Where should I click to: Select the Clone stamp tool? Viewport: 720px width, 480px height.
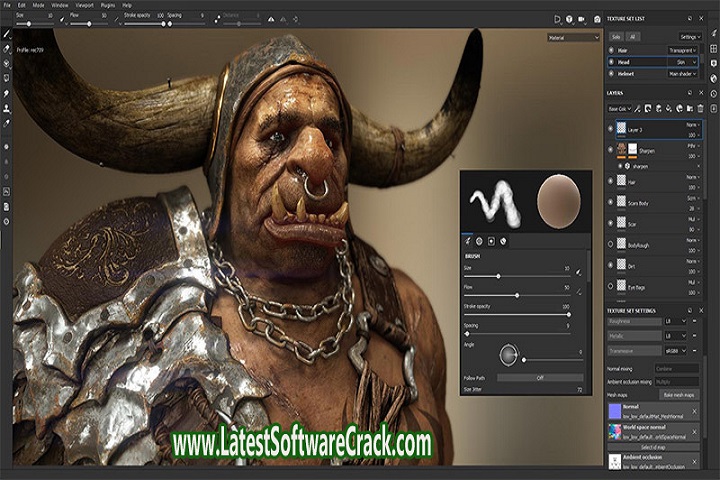[x=6, y=108]
